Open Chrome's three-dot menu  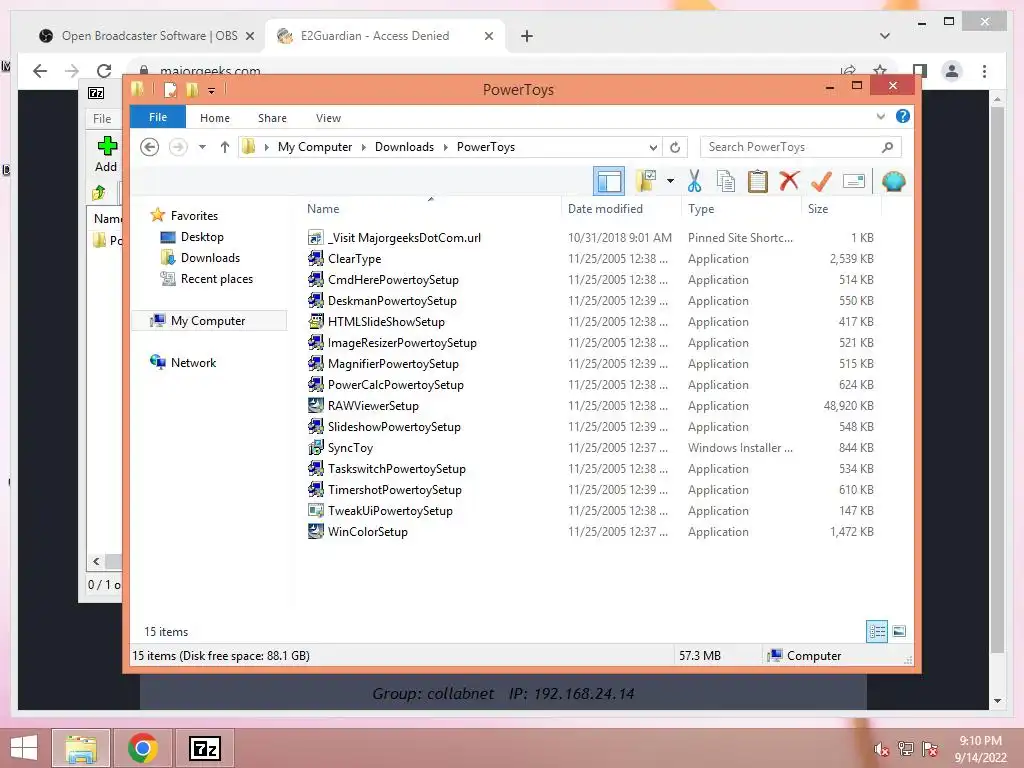coord(984,71)
